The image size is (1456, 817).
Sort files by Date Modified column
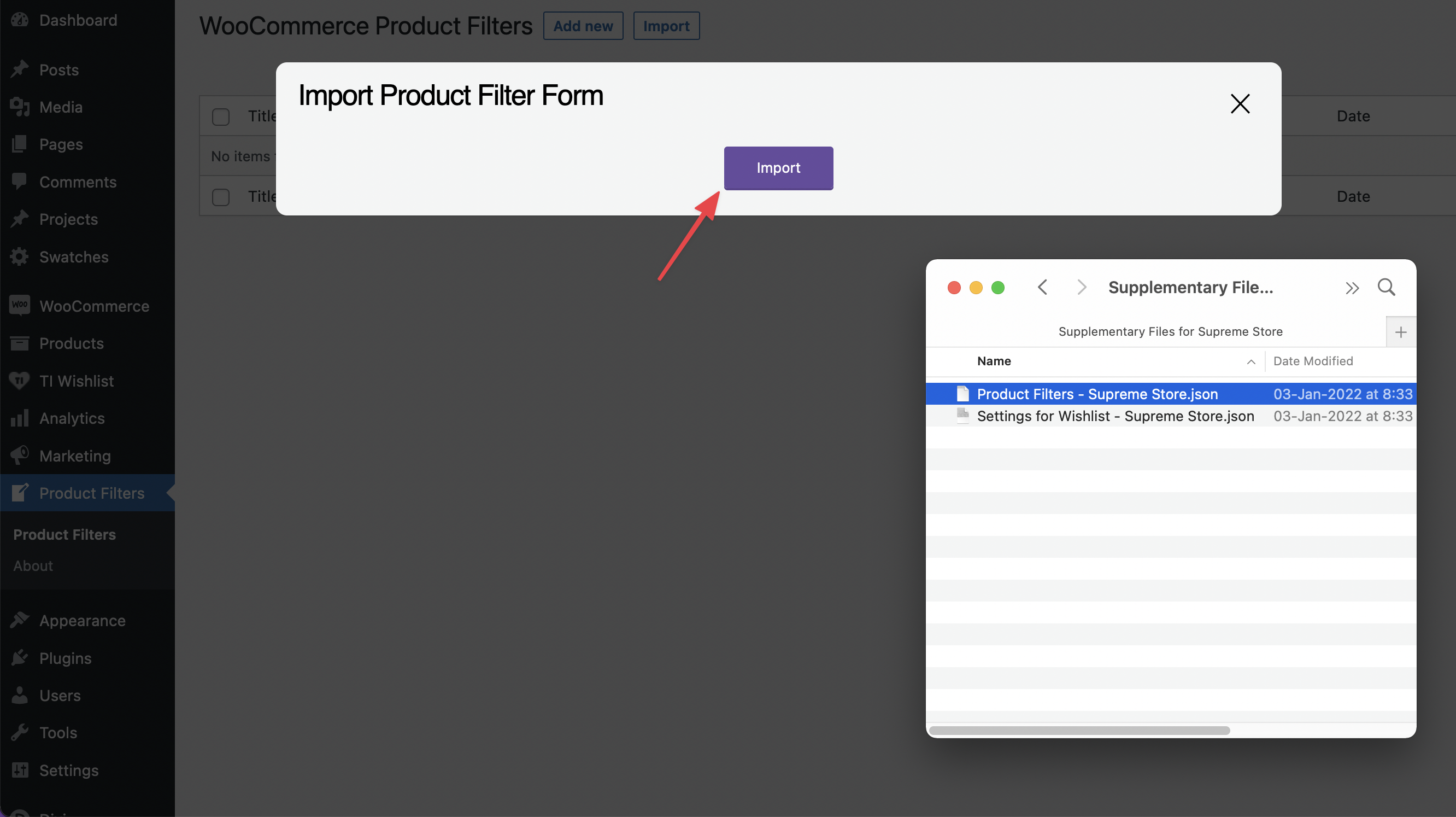point(1312,361)
